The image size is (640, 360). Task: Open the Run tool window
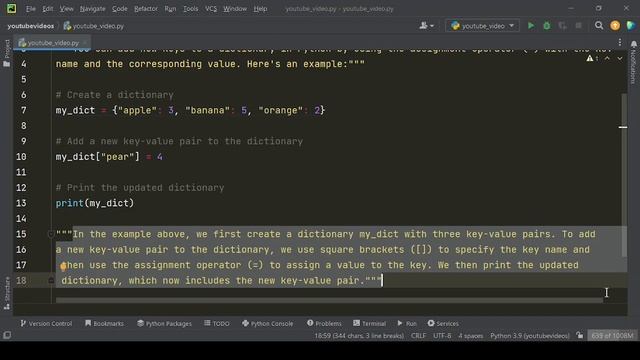click(x=407, y=323)
